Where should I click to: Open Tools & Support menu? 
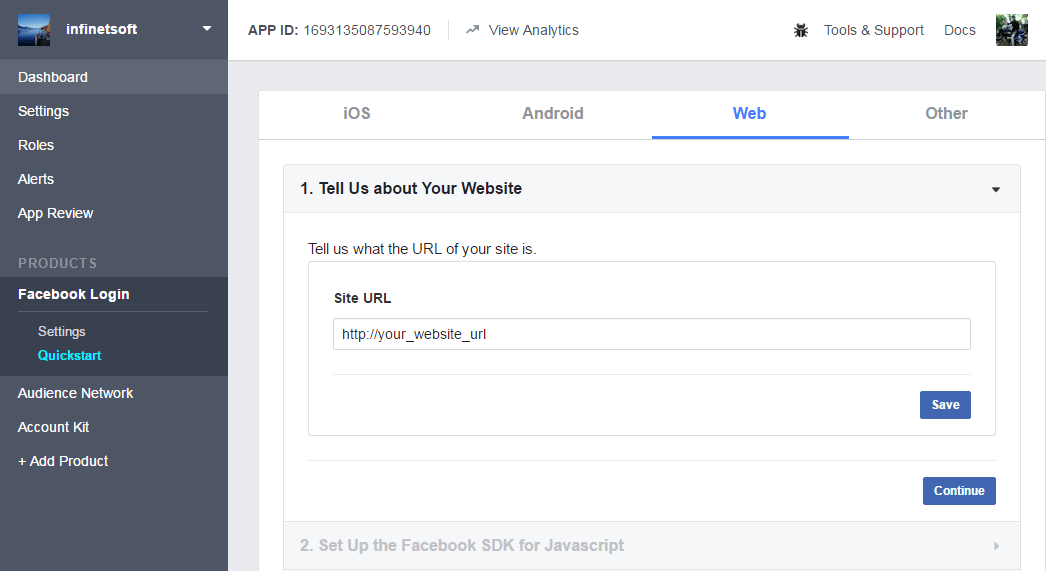[873, 30]
